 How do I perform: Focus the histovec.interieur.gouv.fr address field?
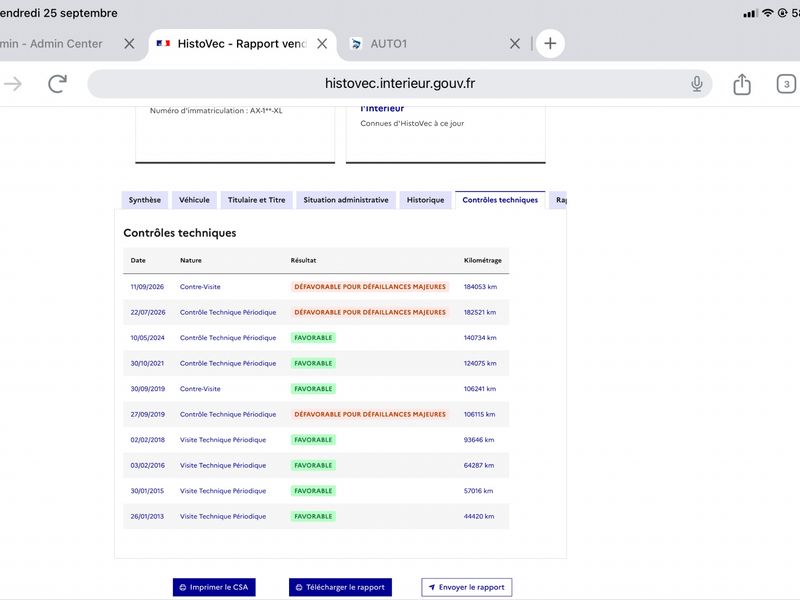(399, 84)
